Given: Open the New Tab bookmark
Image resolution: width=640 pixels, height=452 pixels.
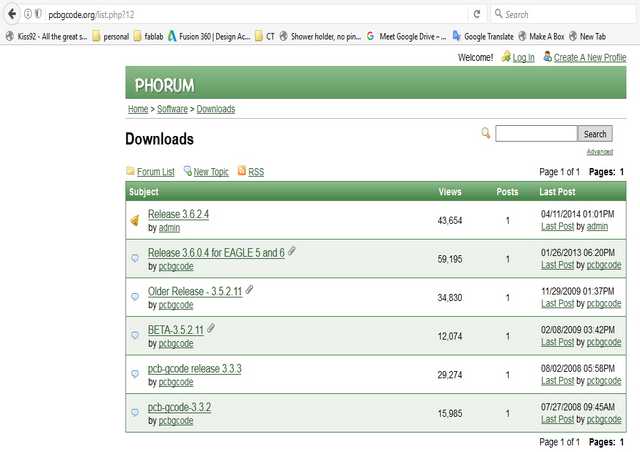Looking at the screenshot, I should [587, 37].
